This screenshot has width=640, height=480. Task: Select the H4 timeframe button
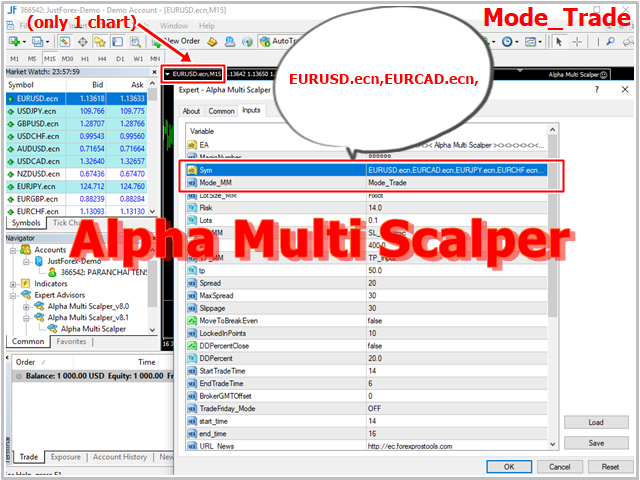(102, 59)
